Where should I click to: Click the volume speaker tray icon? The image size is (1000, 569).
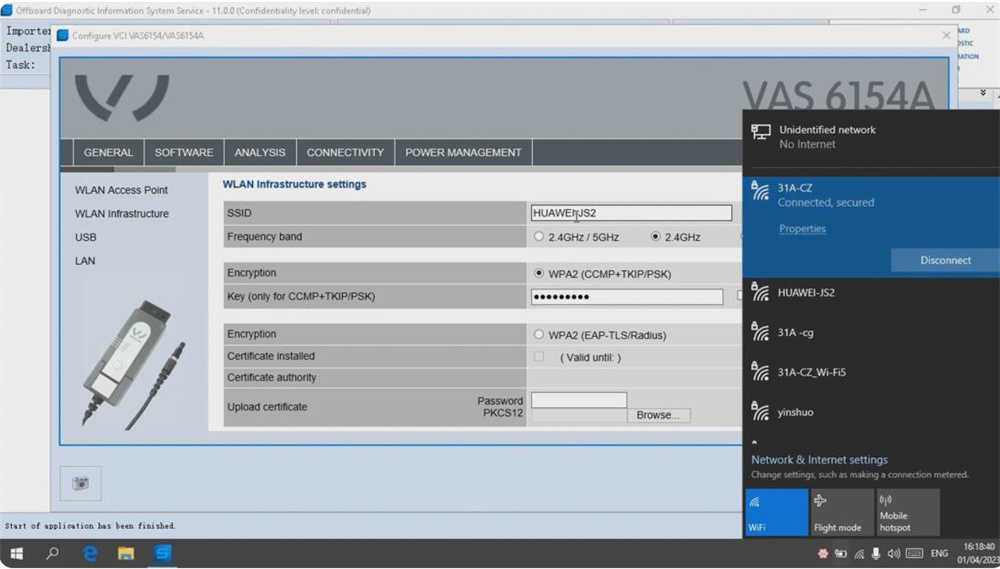(893, 554)
